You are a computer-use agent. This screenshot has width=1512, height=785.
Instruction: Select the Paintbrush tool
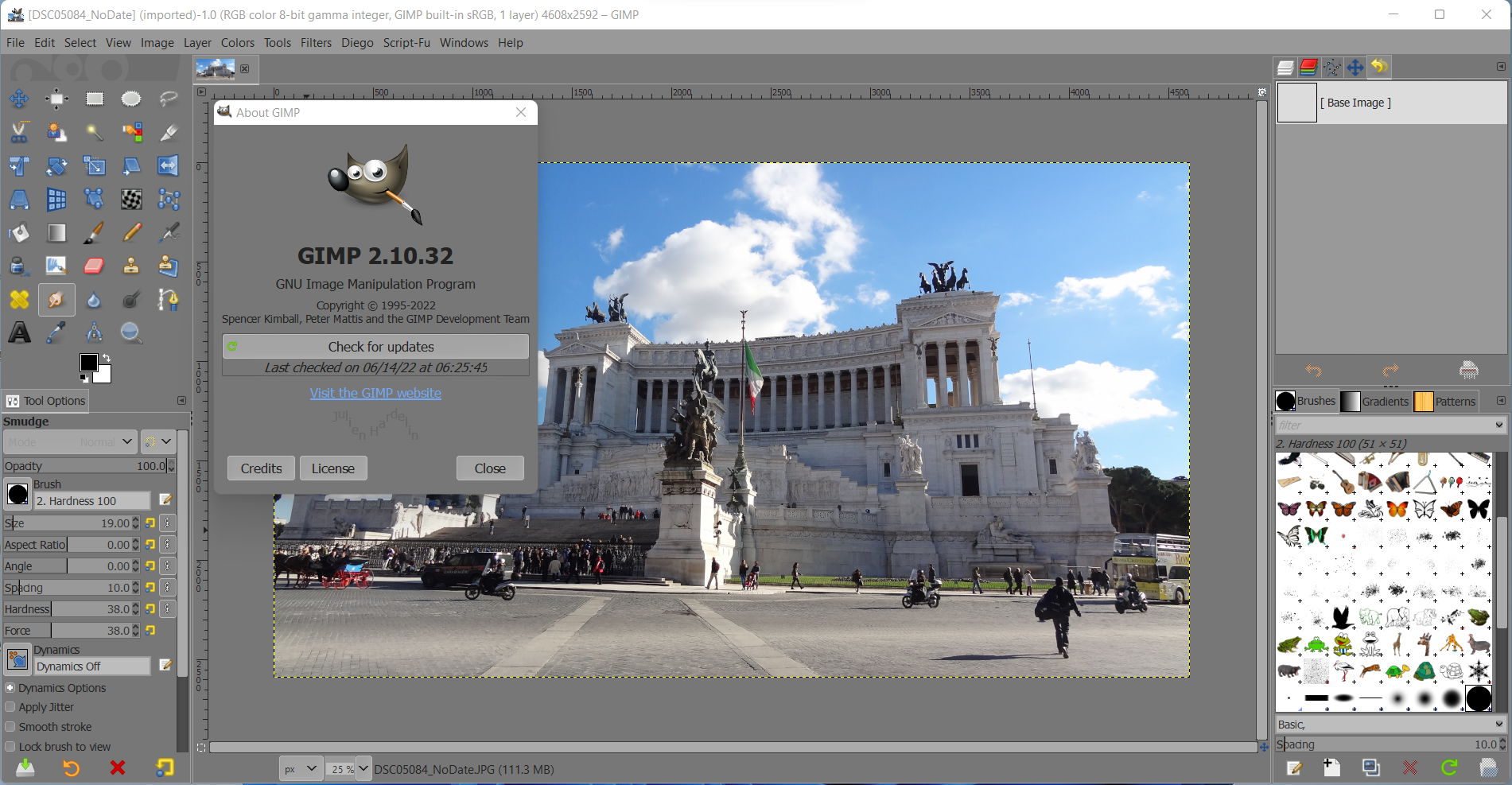(95, 232)
